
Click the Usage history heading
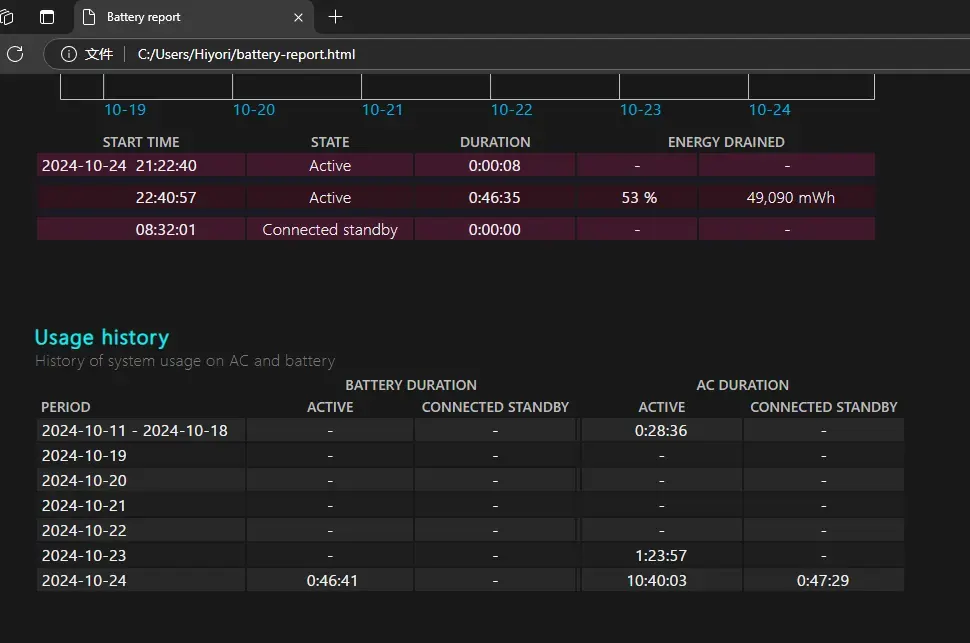coord(101,337)
